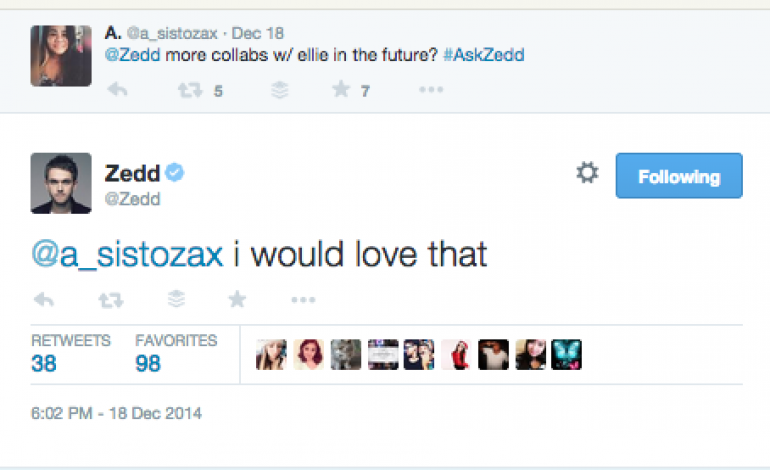Open the gear settings menu beside Following

tap(587, 174)
